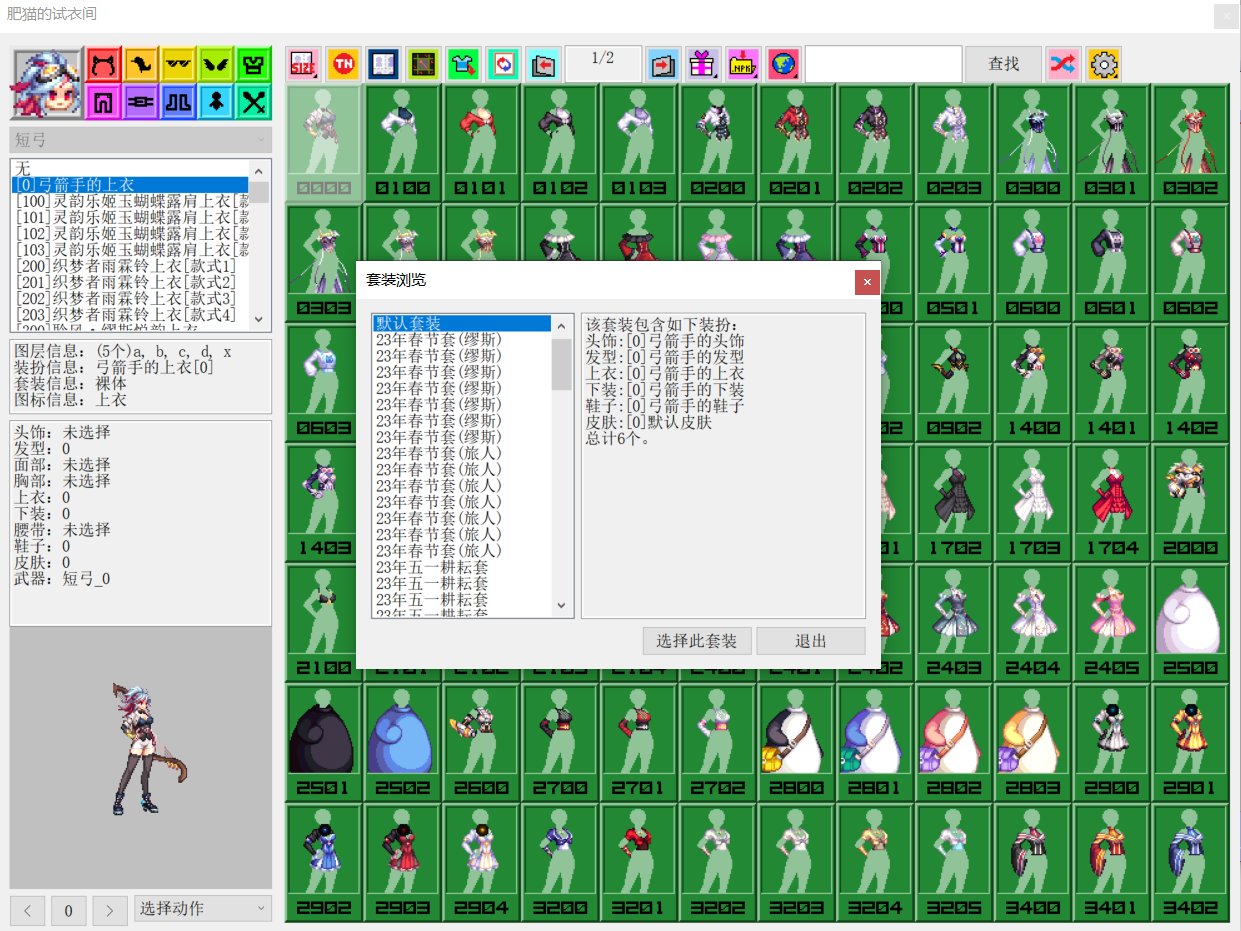Image resolution: width=1241 pixels, height=931 pixels.
Task: Click the next frame > button
Action: tap(110, 910)
